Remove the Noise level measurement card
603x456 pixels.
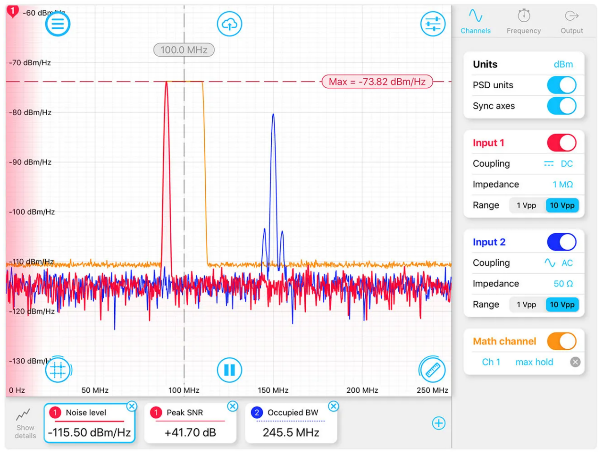click(x=132, y=405)
